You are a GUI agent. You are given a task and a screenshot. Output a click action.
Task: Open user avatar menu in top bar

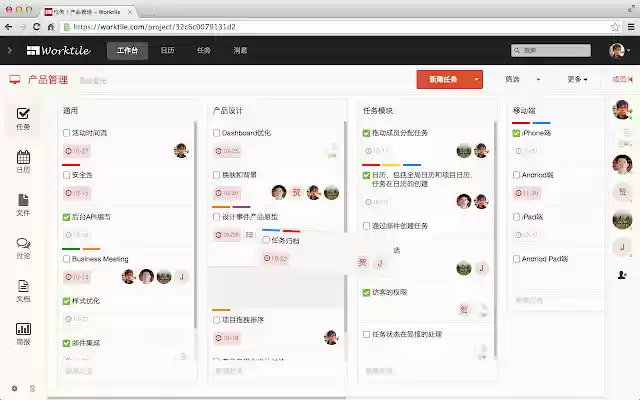click(x=620, y=51)
